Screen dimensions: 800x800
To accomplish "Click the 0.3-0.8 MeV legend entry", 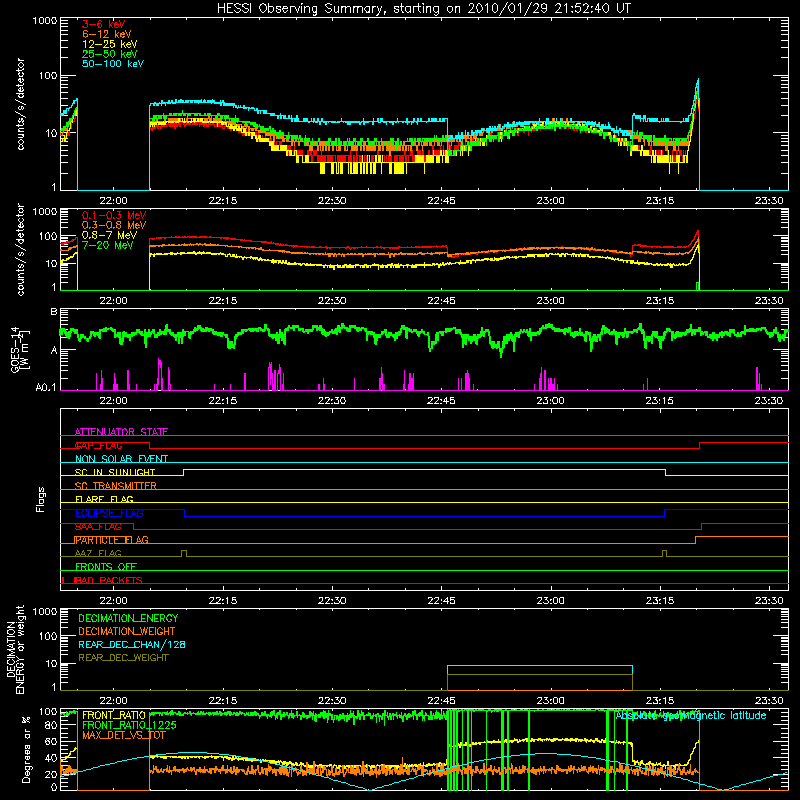I will click(114, 225).
